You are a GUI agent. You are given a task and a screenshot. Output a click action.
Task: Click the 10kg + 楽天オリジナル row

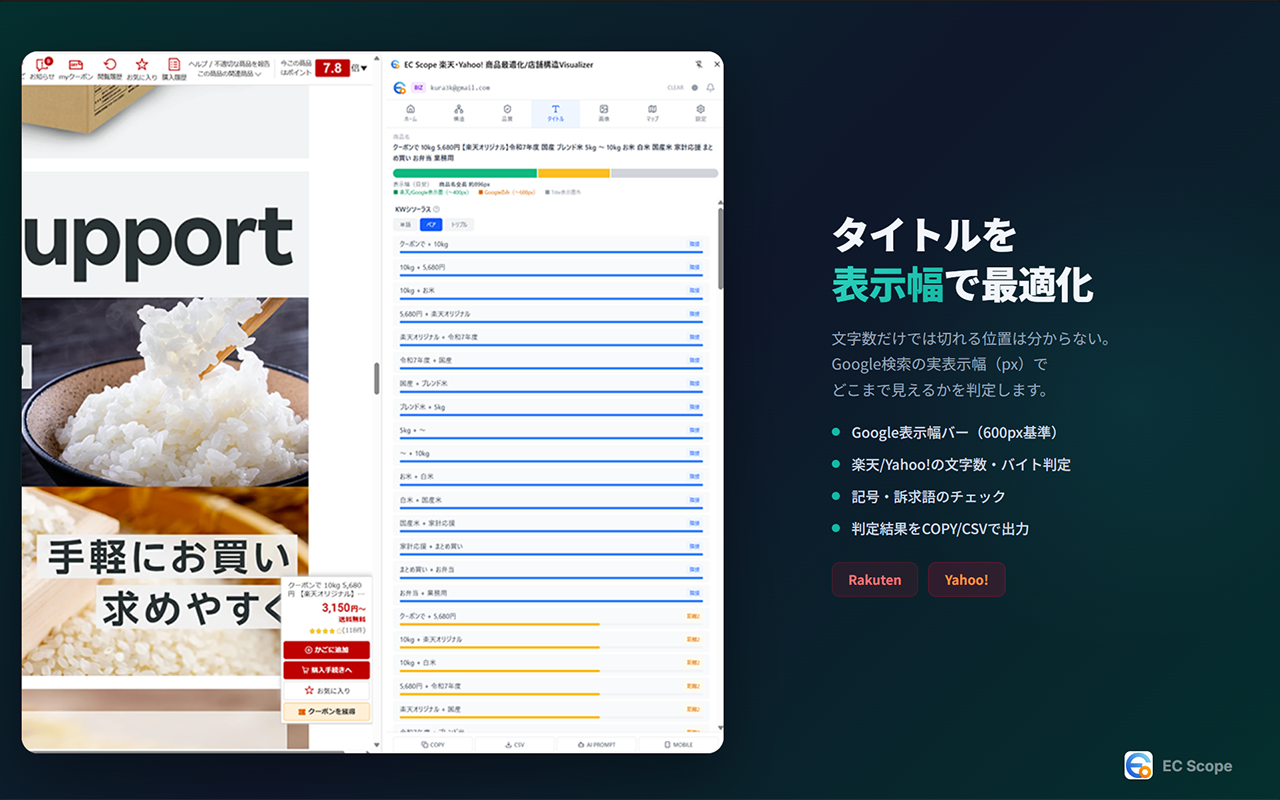pyautogui.click(x=551, y=640)
